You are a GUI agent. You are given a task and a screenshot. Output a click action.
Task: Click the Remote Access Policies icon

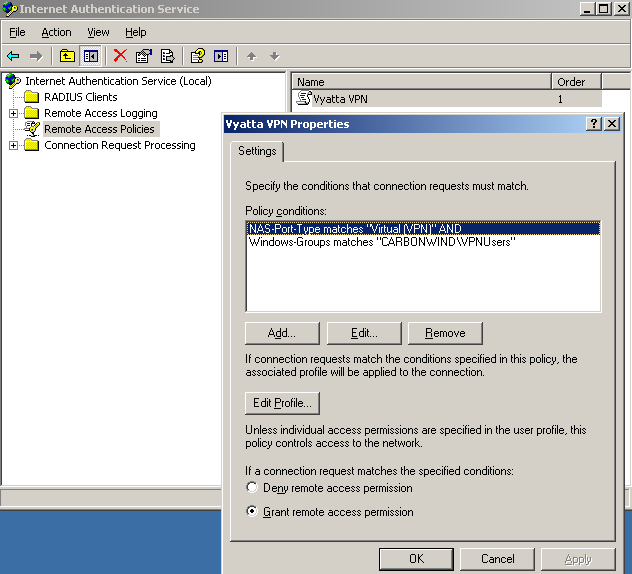pos(32,129)
